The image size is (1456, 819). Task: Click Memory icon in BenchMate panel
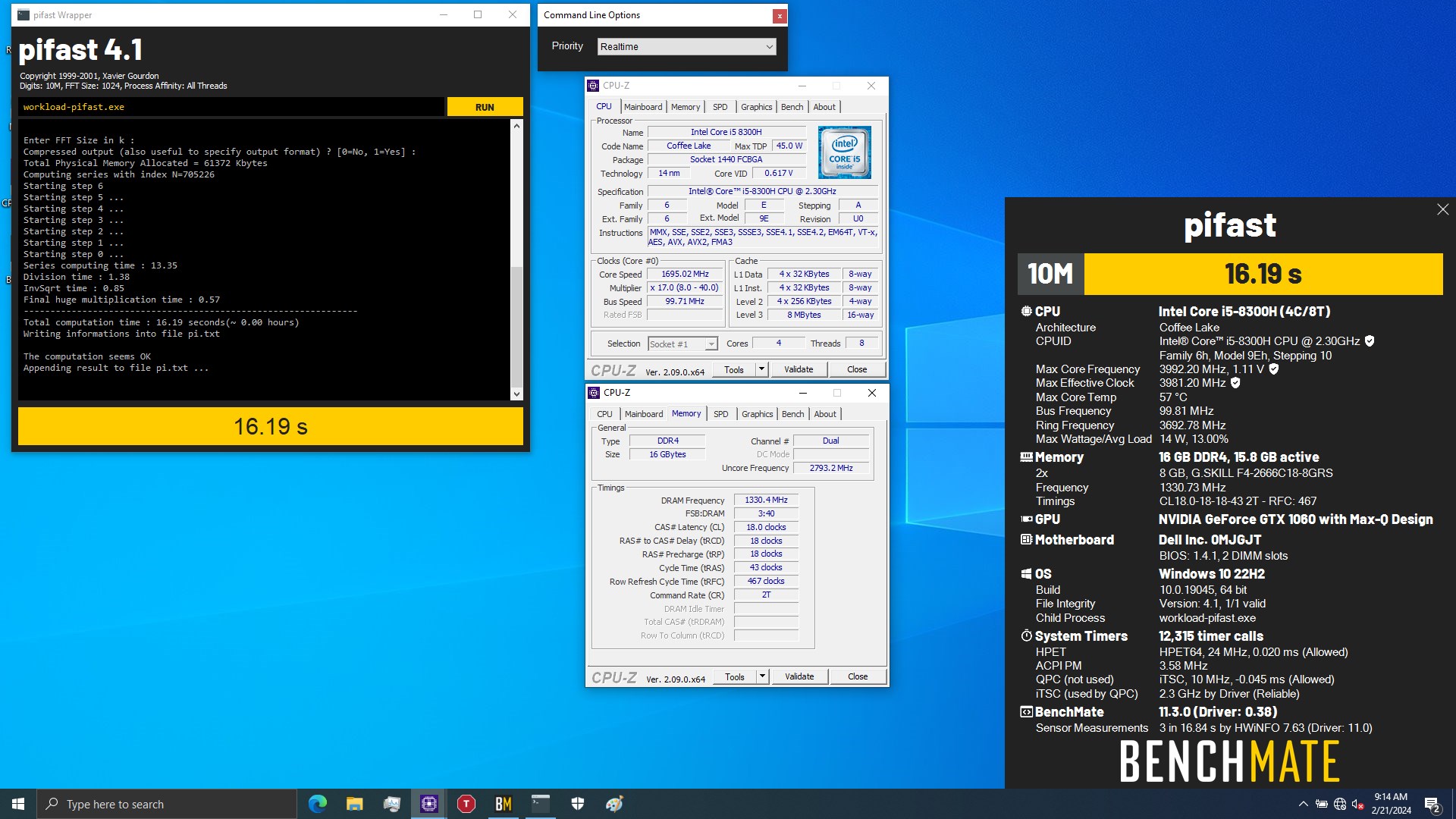click(x=1026, y=457)
